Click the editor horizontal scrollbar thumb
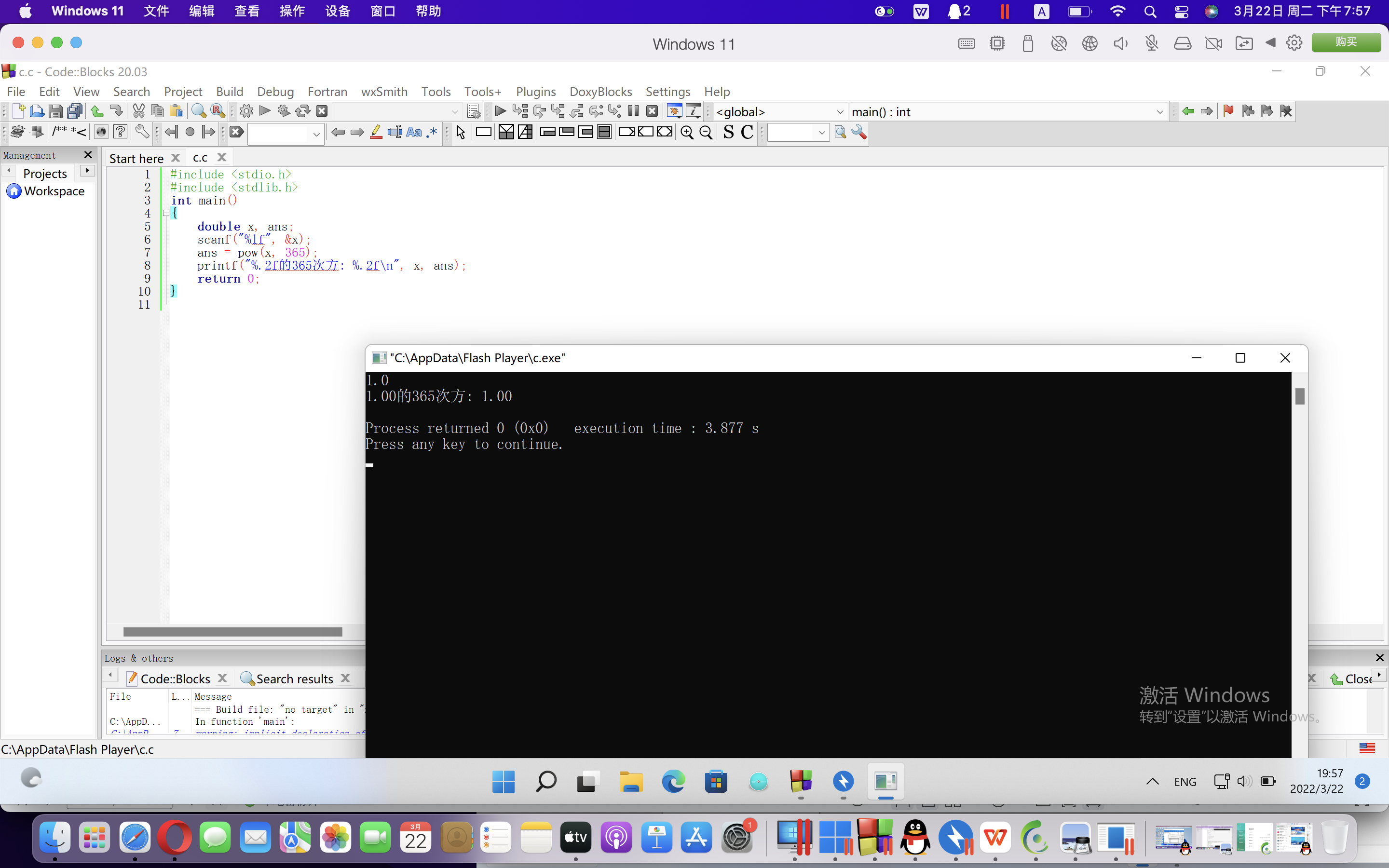 [232, 632]
